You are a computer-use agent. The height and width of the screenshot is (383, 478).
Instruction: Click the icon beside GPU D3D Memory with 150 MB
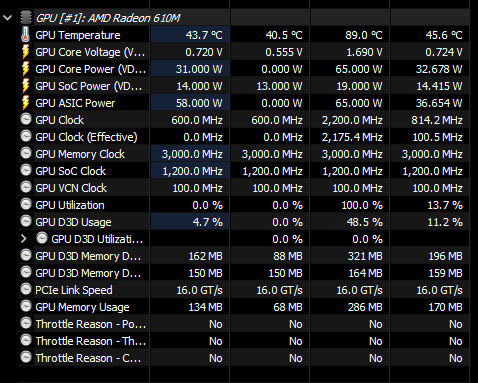pyautogui.click(x=26, y=272)
